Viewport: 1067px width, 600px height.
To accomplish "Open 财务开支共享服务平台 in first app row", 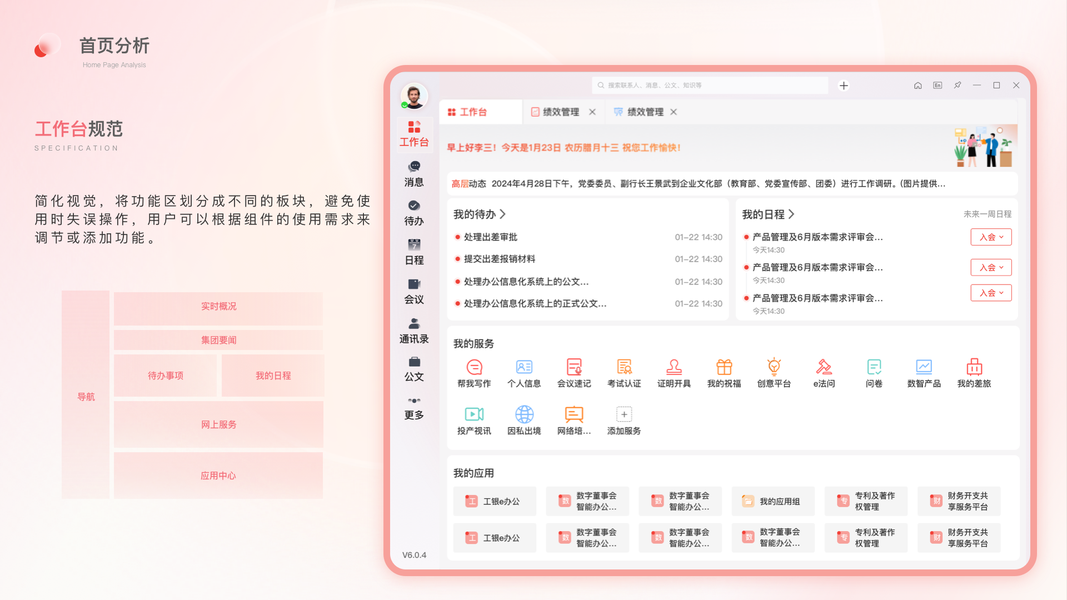I will [x=959, y=501].
